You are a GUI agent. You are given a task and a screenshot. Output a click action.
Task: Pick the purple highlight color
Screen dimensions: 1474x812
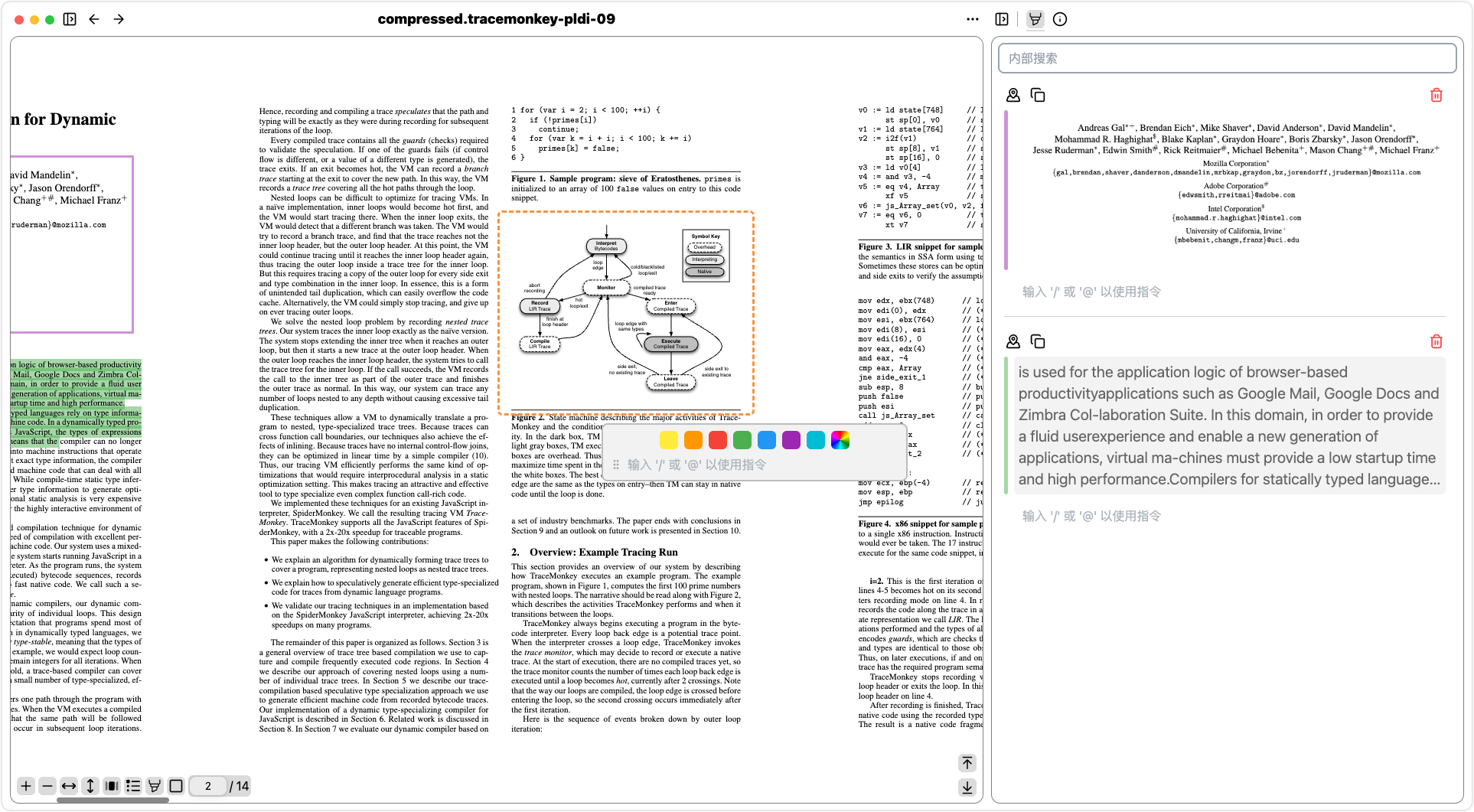click(791, 440)
